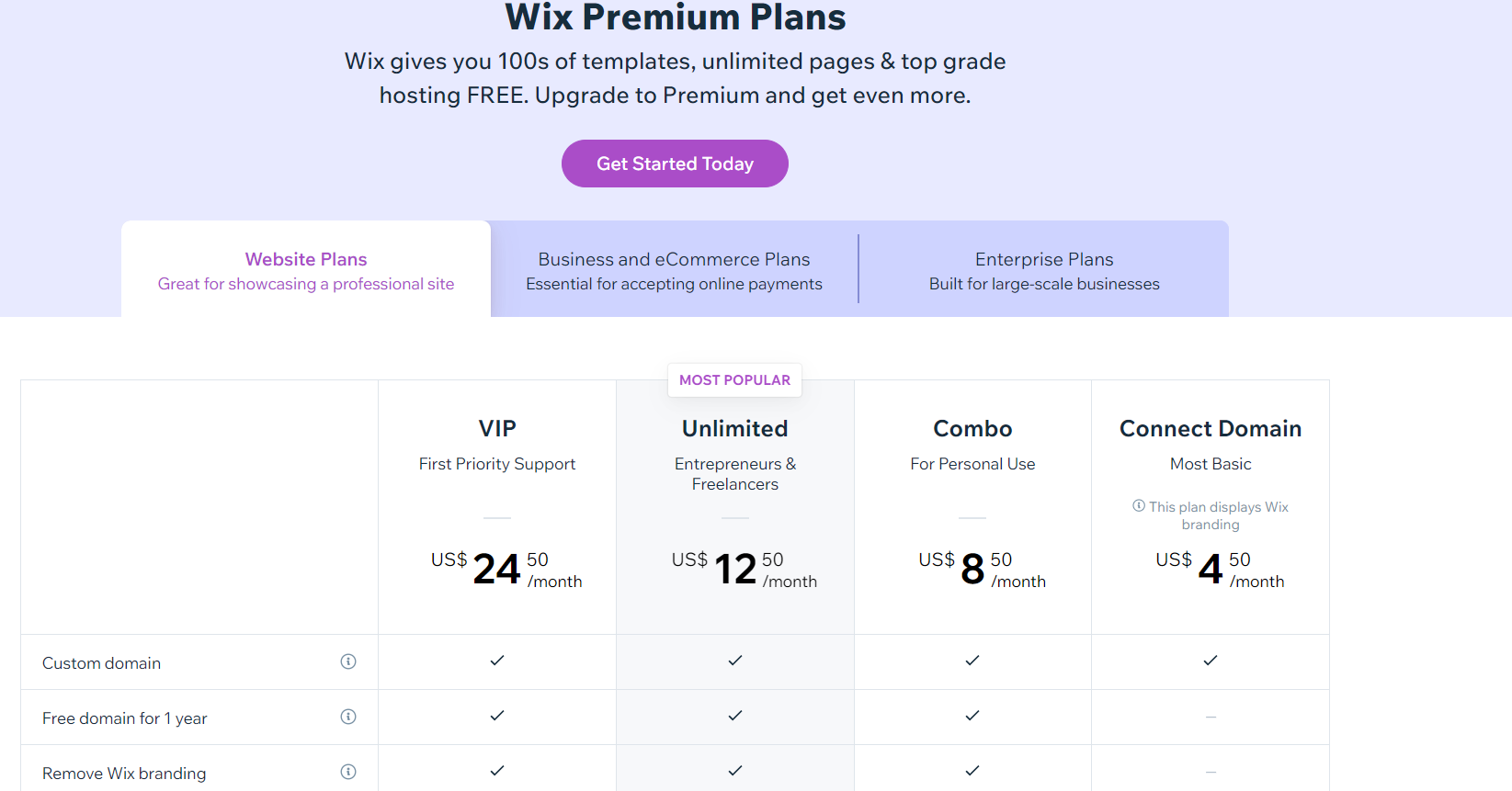Click Unlimited checkmark in Free domain row

pyautogui.click(x=735, y=716)
